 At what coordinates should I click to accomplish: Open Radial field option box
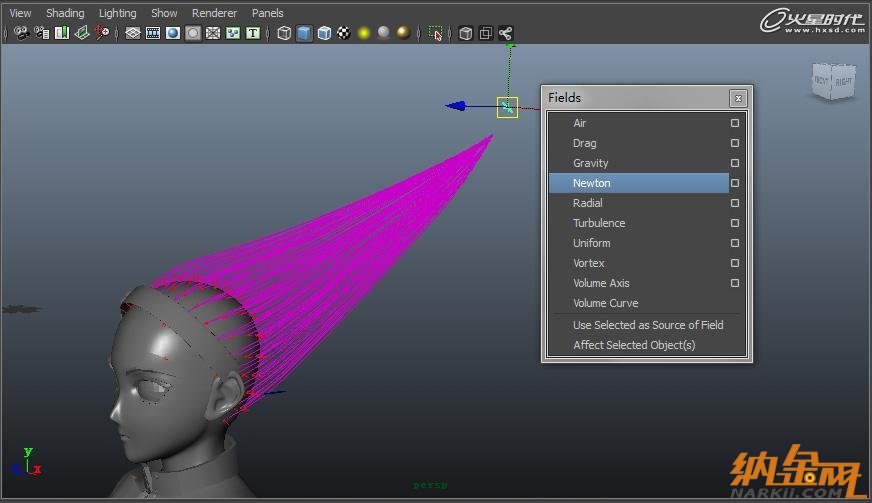coord(735,203)
